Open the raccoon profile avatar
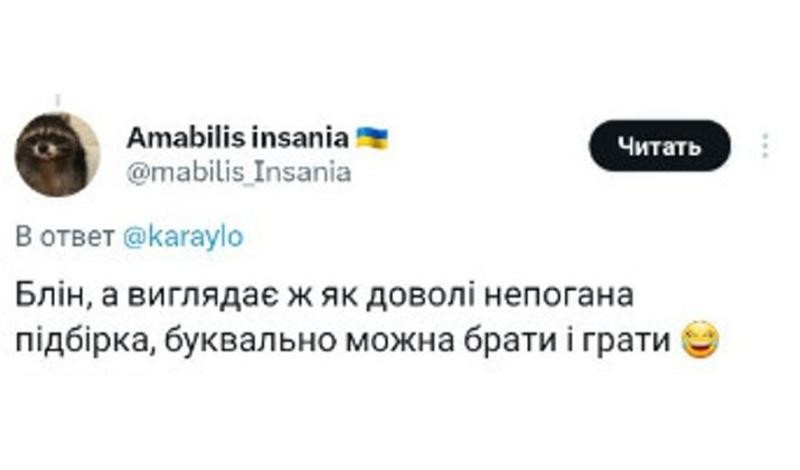Image resolution: width=800 pixels, height=470 pixels. pos(57,155)
